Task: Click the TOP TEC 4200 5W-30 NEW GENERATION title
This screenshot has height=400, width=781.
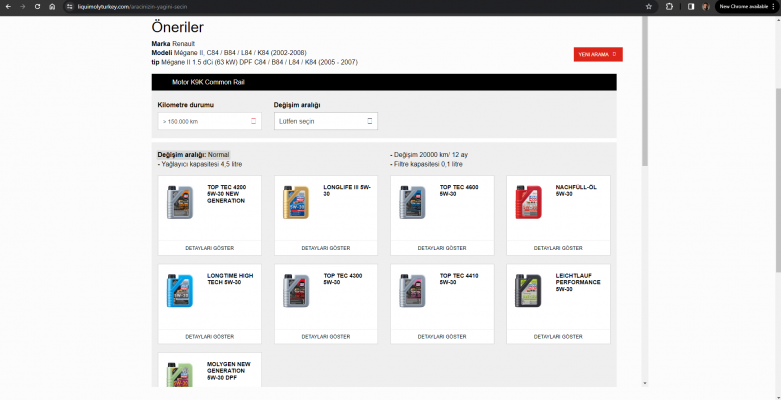Action: pyautogui.click(x=227, y=194)
